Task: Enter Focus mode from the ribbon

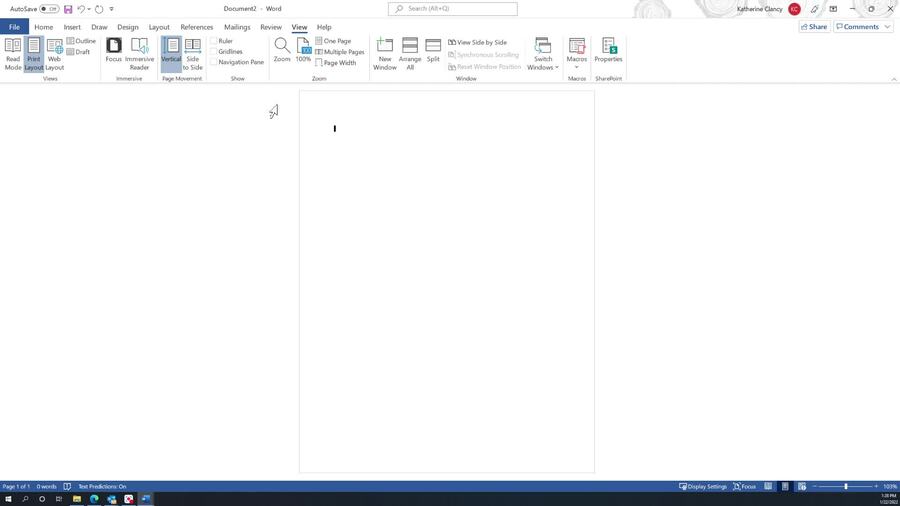Action: tap(114, 50)
